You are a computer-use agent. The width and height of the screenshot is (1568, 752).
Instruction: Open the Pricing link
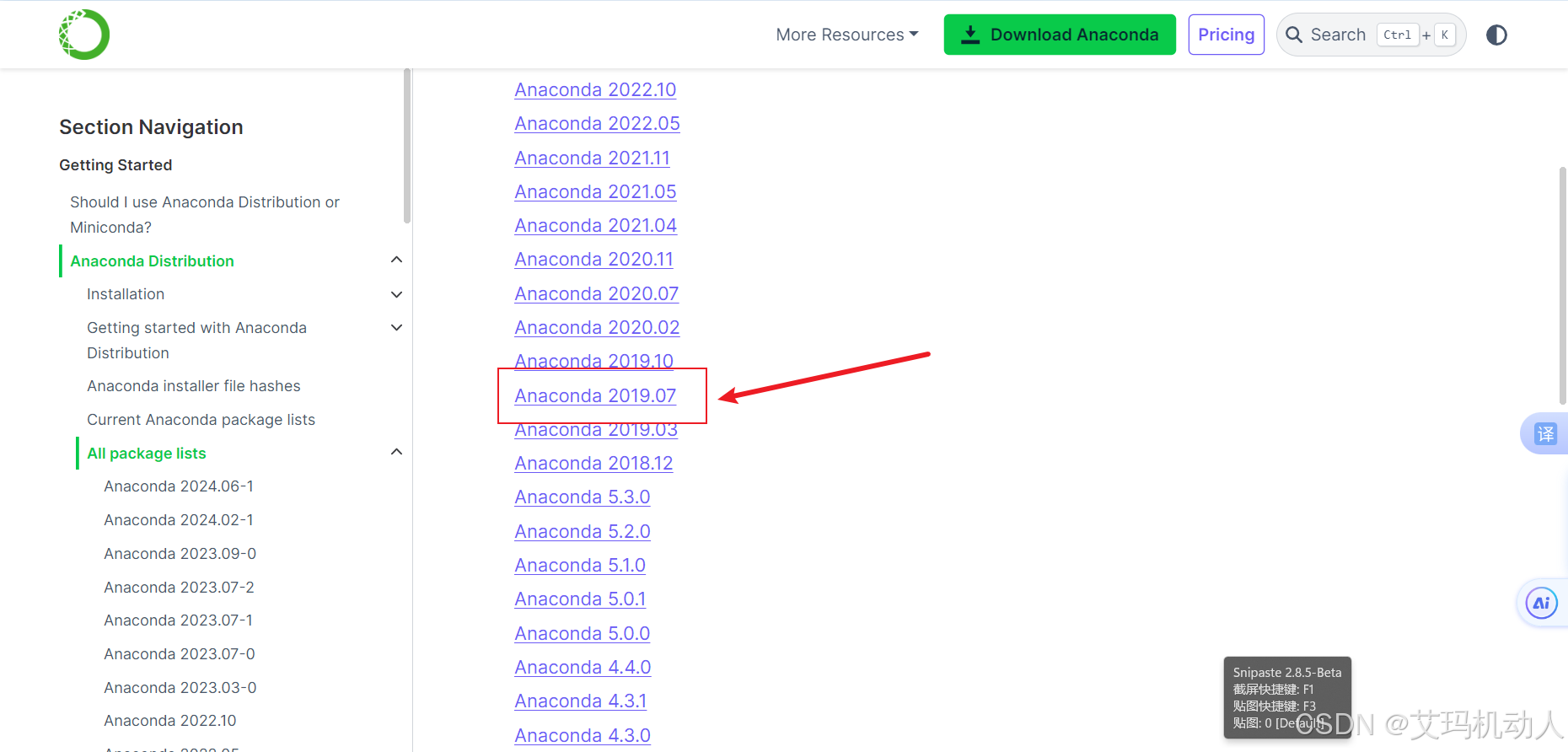pyautogui.click(x=1227, y=35)
